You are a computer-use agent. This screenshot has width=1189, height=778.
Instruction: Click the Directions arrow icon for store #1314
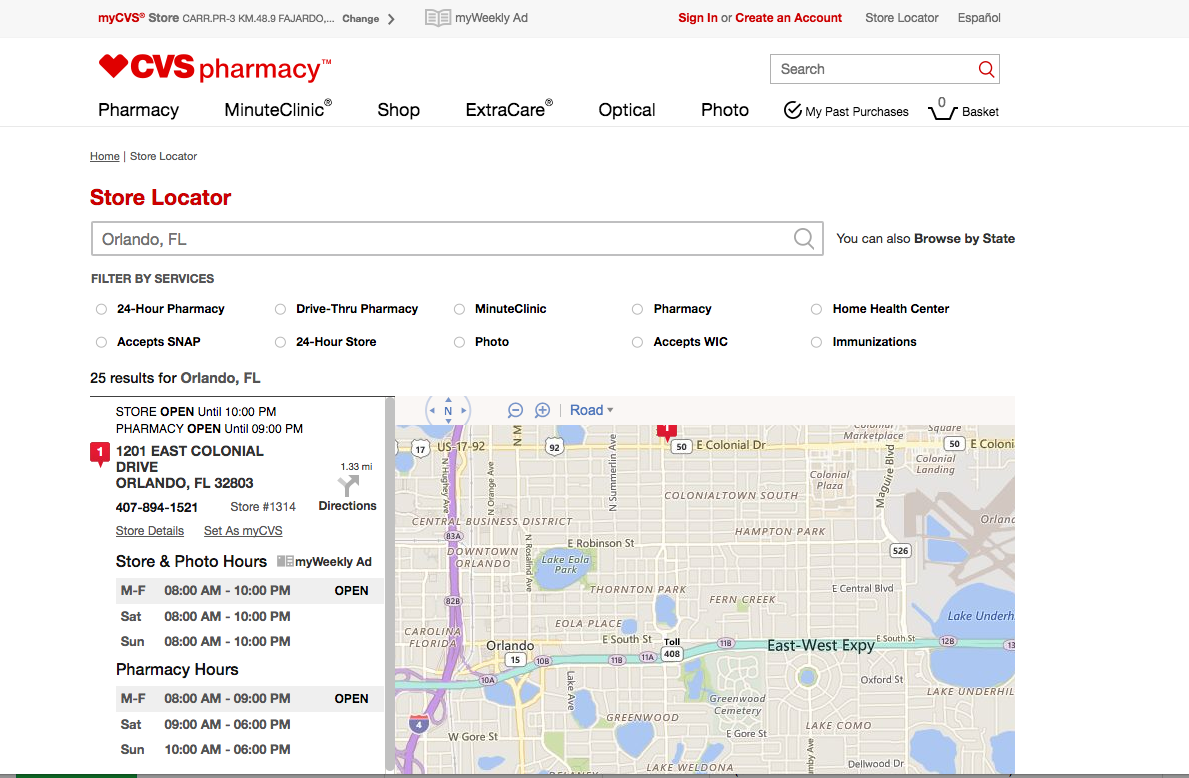[348, 485]
